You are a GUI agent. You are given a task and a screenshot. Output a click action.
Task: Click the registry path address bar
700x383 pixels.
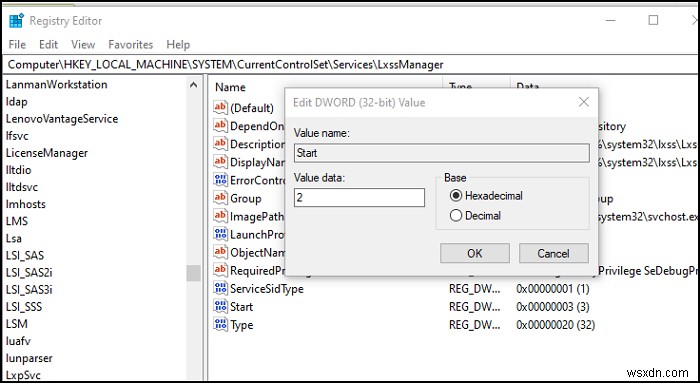(x=350, y=65)
